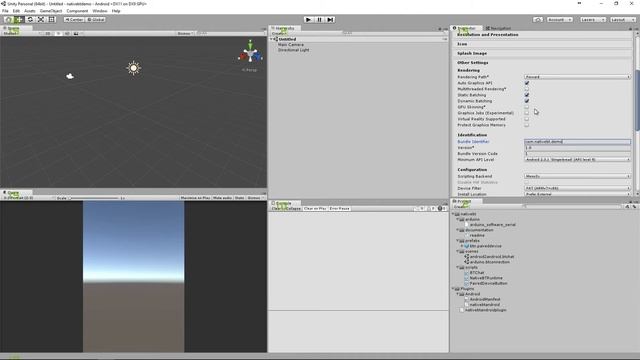Image resolution: width=640 pixels, height=360 pixels.
Task: Select the Hand tool in the toolbar
Action: (8, 20)
